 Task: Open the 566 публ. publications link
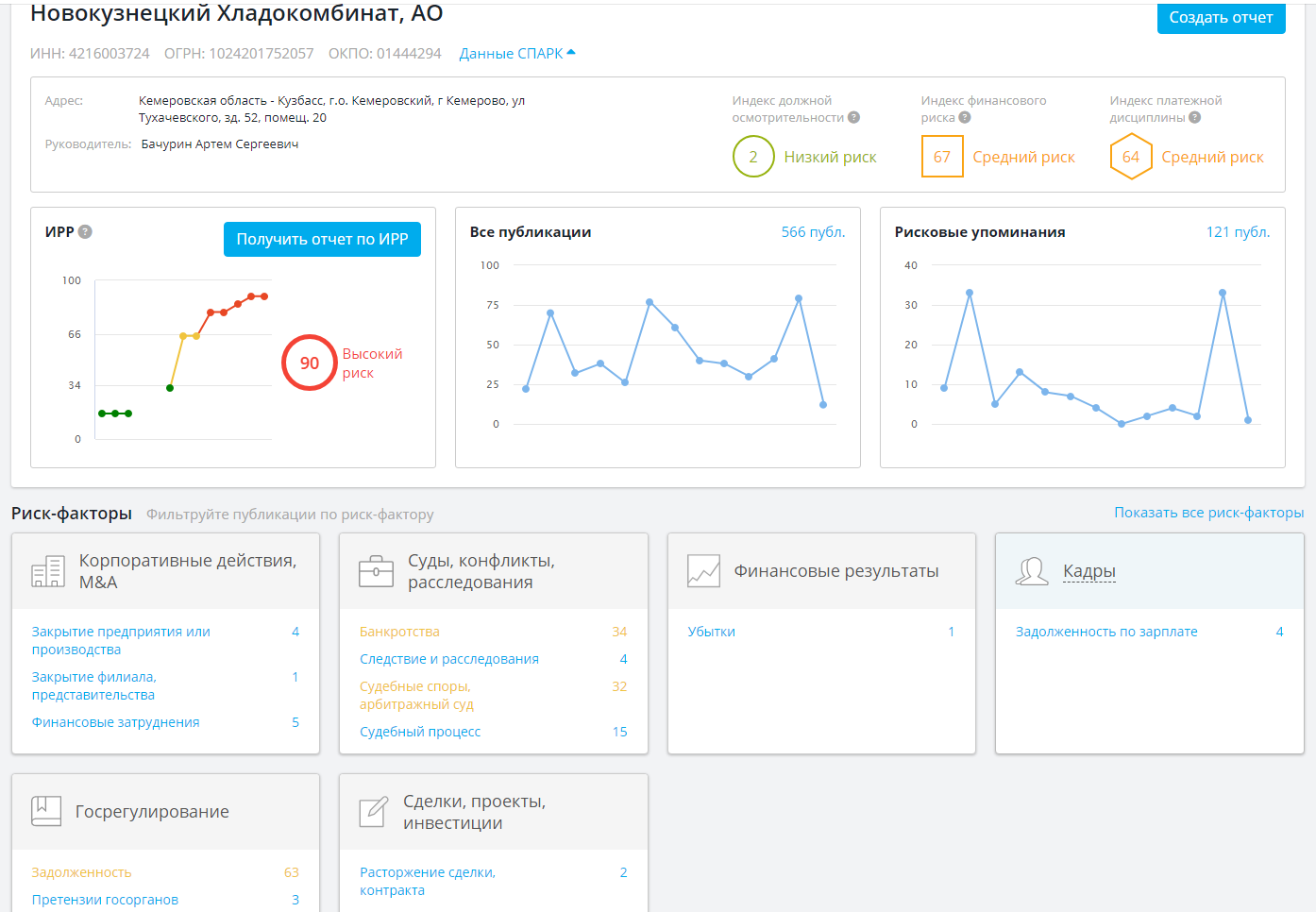point(813,232)
